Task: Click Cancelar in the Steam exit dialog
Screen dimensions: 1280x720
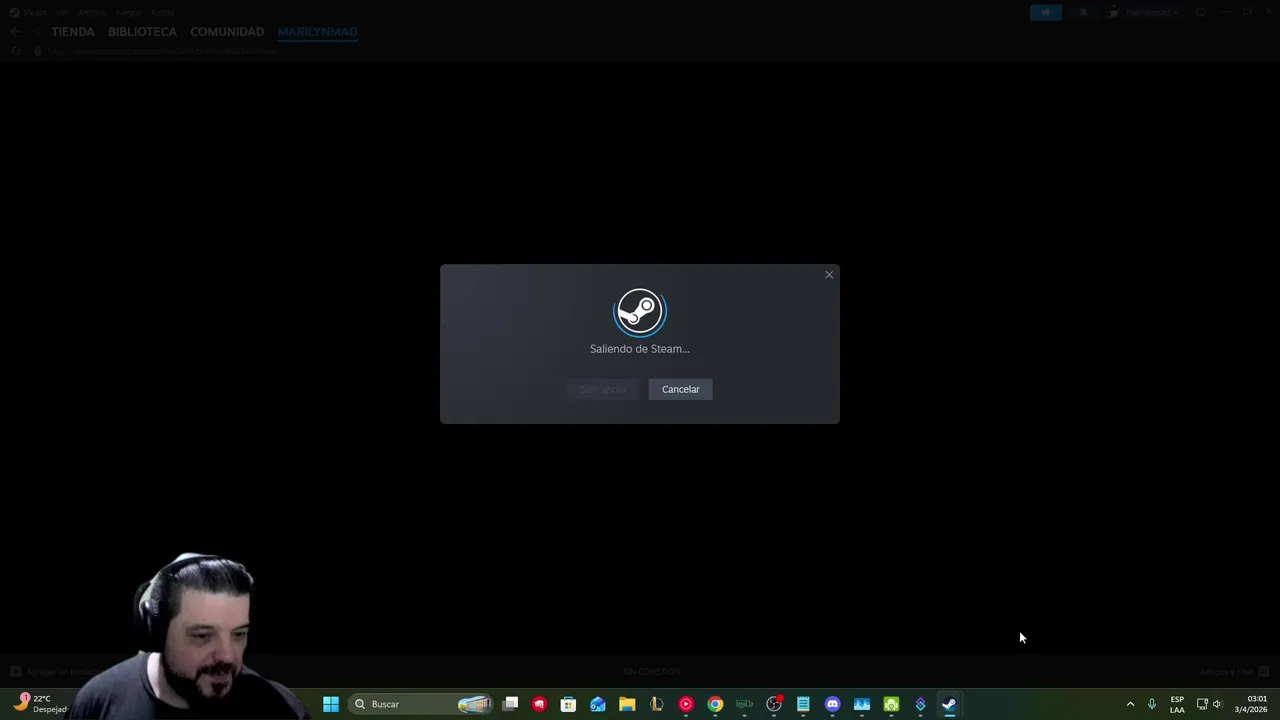Action: pyautogui.click(x=680, y=389)
